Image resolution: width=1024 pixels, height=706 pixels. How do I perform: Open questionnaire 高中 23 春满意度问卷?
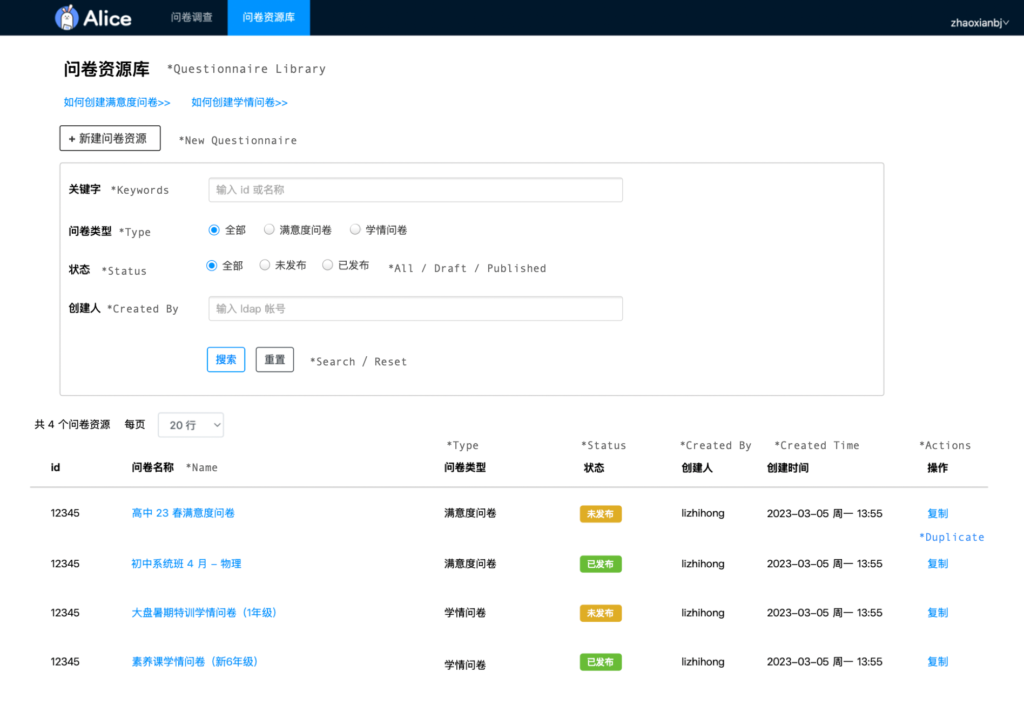click(x=183, y=513)
